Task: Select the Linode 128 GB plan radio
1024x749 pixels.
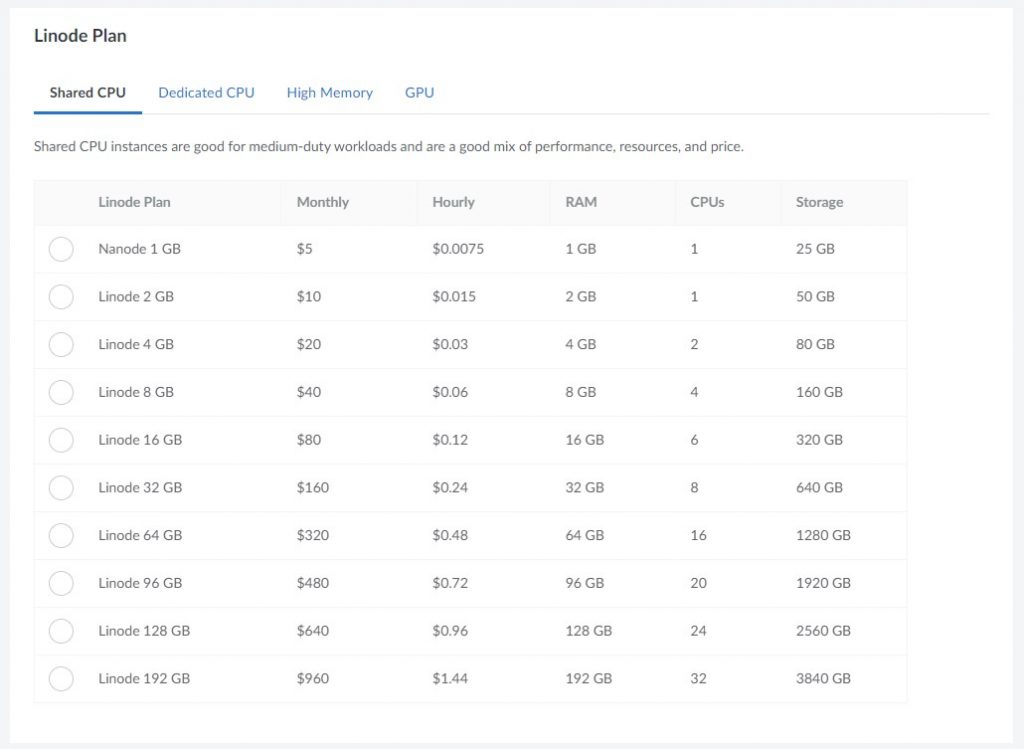Action: click(x=61, y=631)
